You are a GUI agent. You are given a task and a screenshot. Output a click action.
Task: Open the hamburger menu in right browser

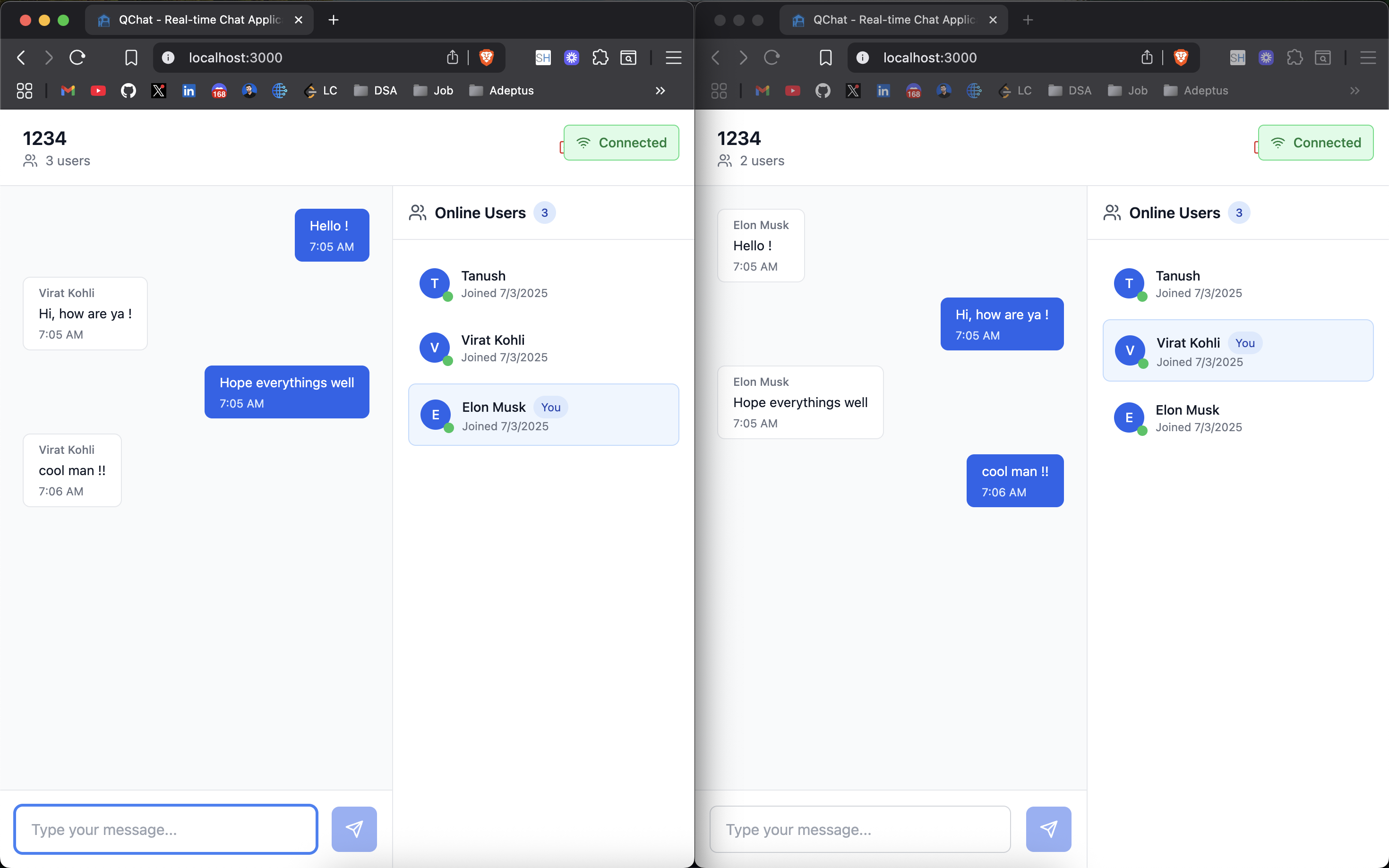click(1368, 58)
